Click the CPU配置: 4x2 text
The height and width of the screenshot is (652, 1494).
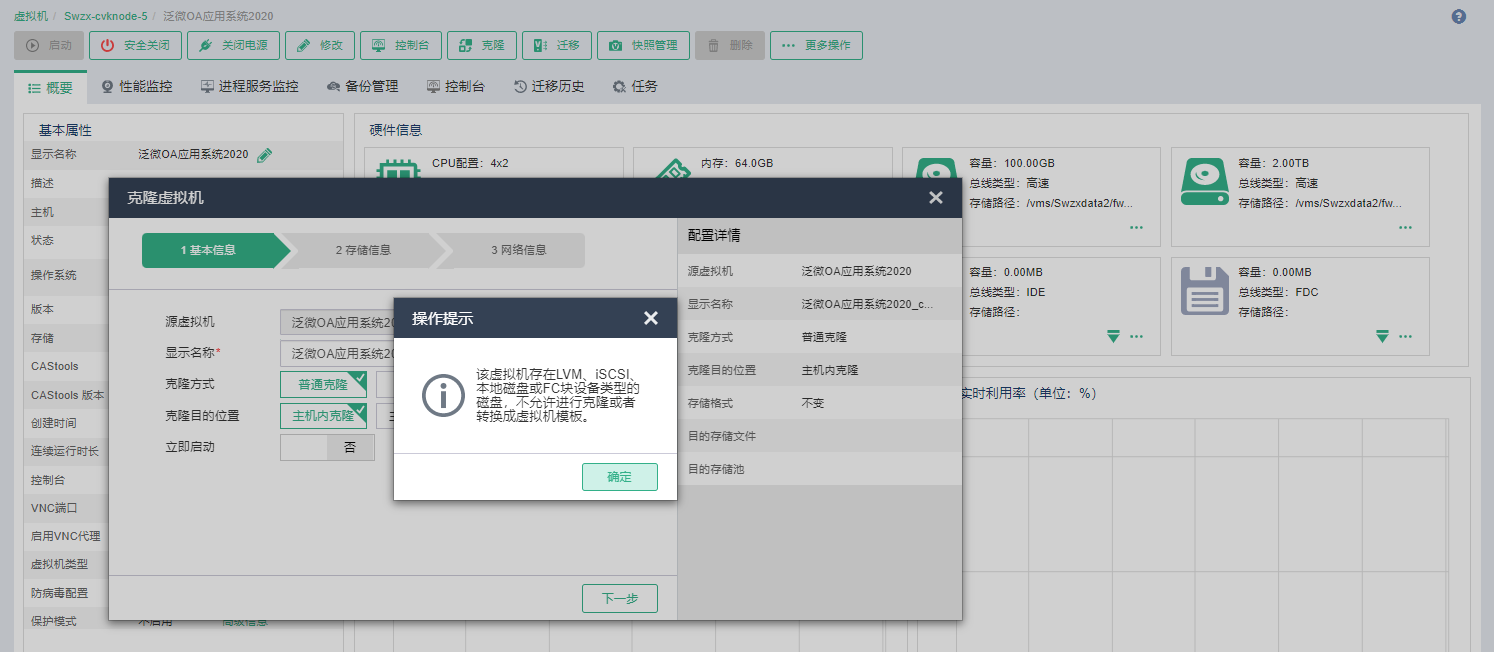tap(470, 163)
